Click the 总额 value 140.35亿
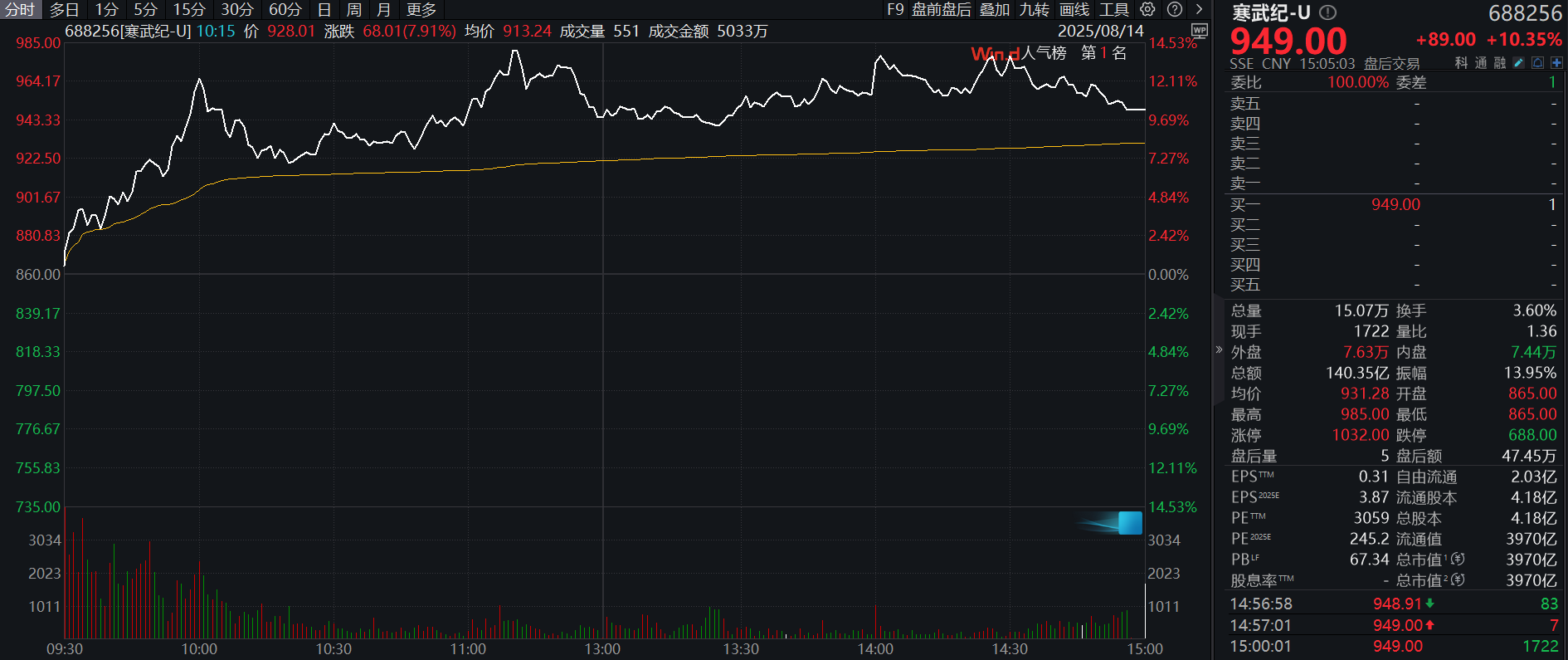Screen dimensions: 1568x660 [x=1357, y=373]
